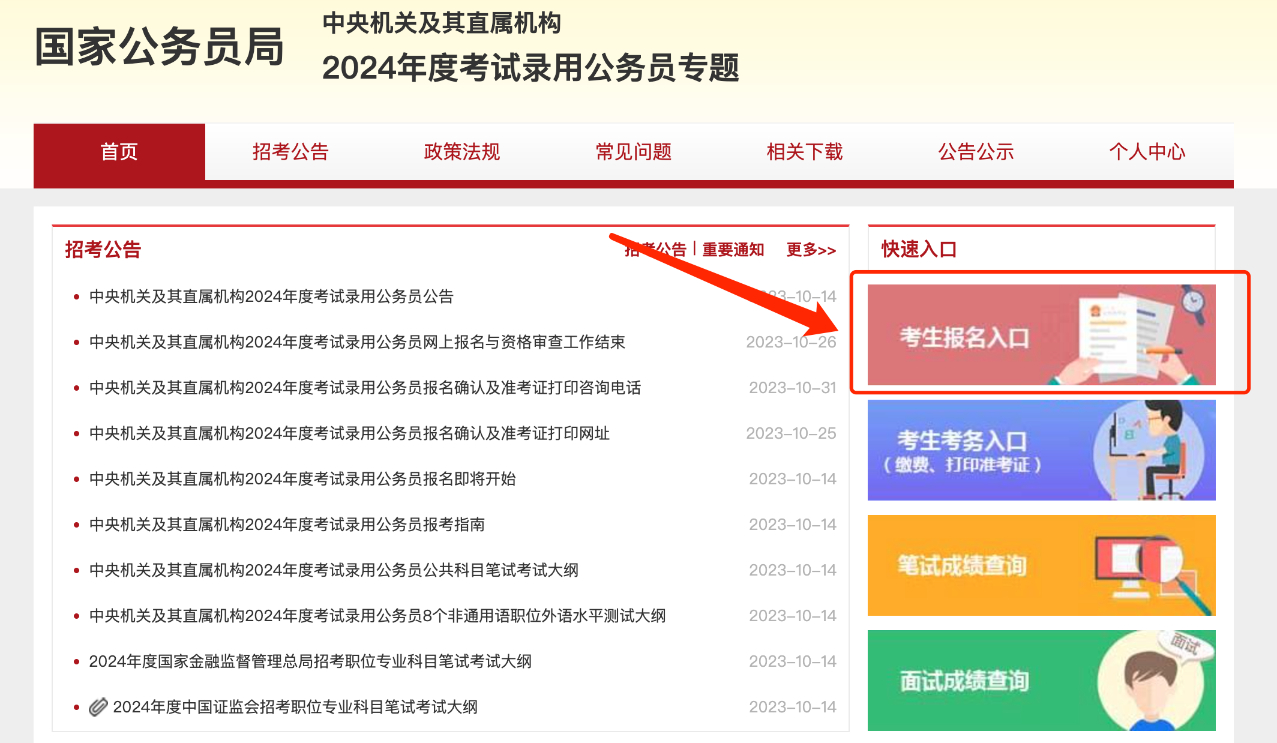The height and width of the screenshot is (743, 1277).
Task: Open the 考生报名入口 registration entry banner
Action: (x=1041, y=334)
